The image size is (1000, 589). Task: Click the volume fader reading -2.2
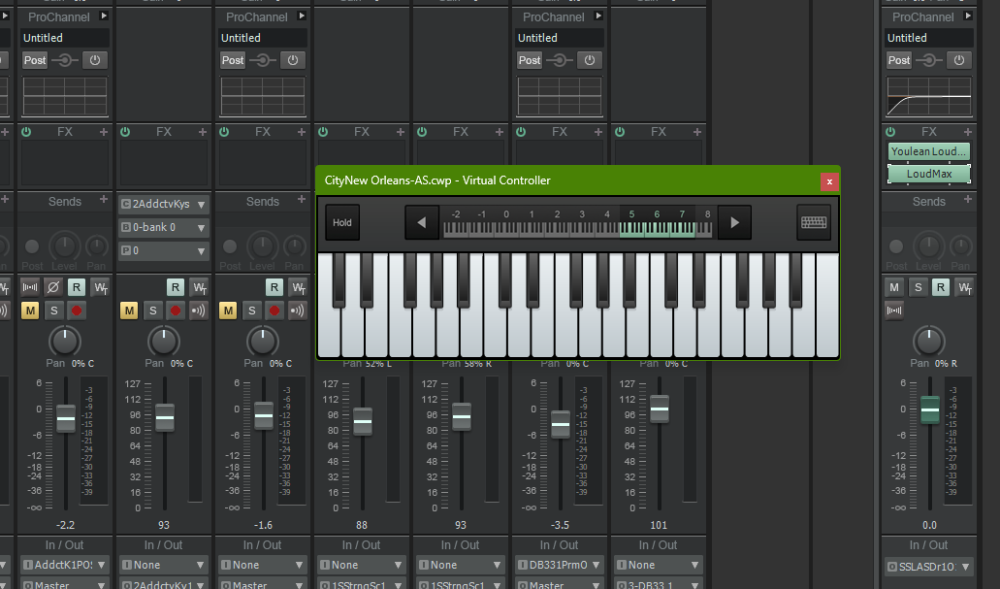66,418
